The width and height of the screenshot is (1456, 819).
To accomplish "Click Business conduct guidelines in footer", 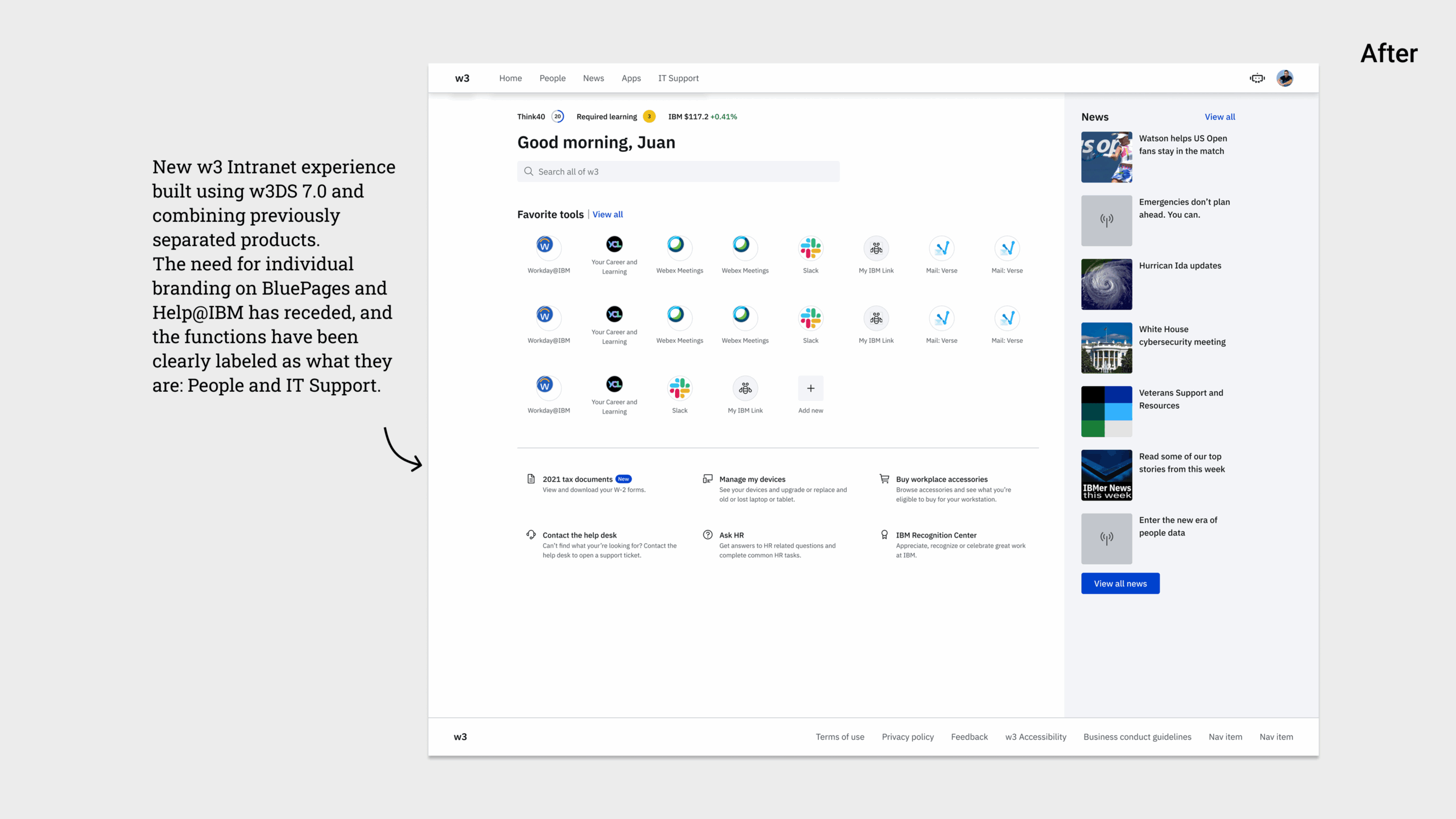I will (x=1137, y=737).
